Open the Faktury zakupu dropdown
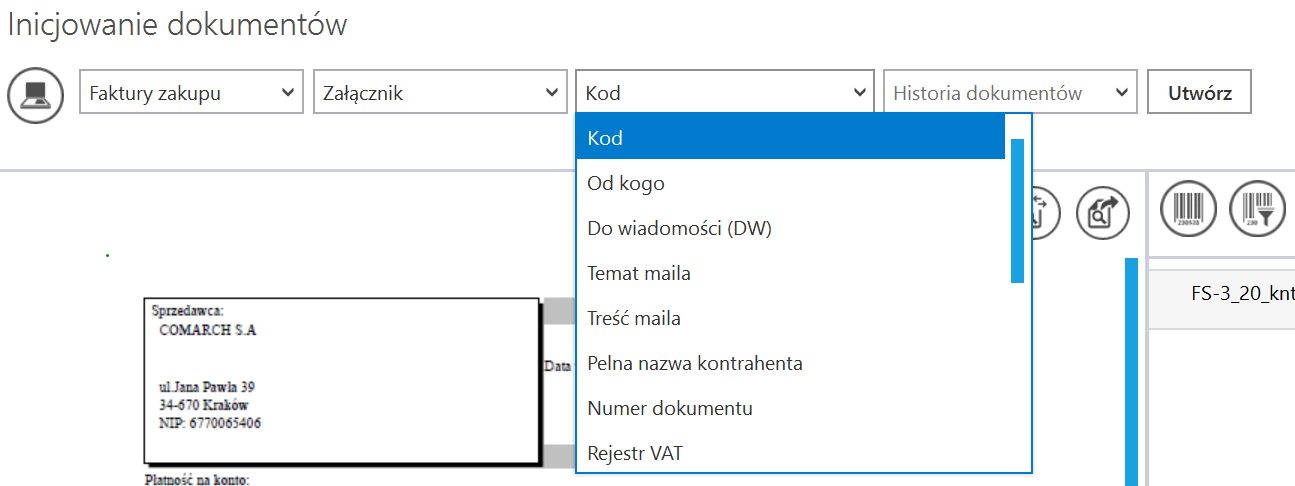 click(x=191, y=93)
